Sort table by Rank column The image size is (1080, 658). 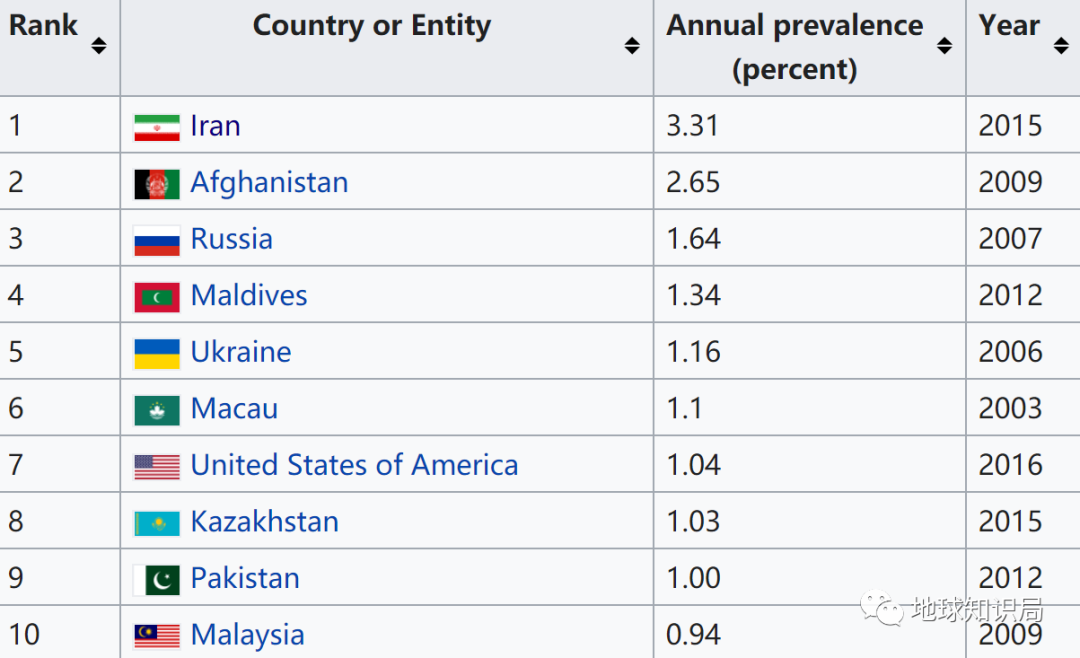tap(98, 45)
